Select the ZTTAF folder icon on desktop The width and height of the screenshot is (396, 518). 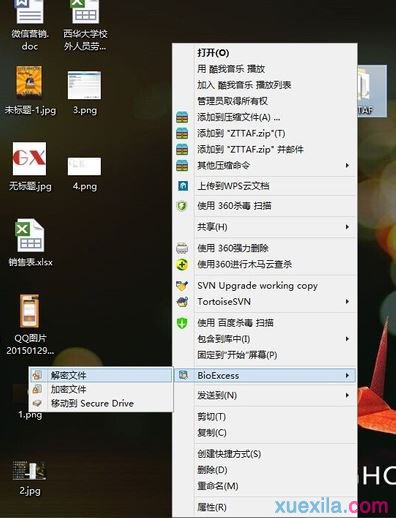[372, 90]
